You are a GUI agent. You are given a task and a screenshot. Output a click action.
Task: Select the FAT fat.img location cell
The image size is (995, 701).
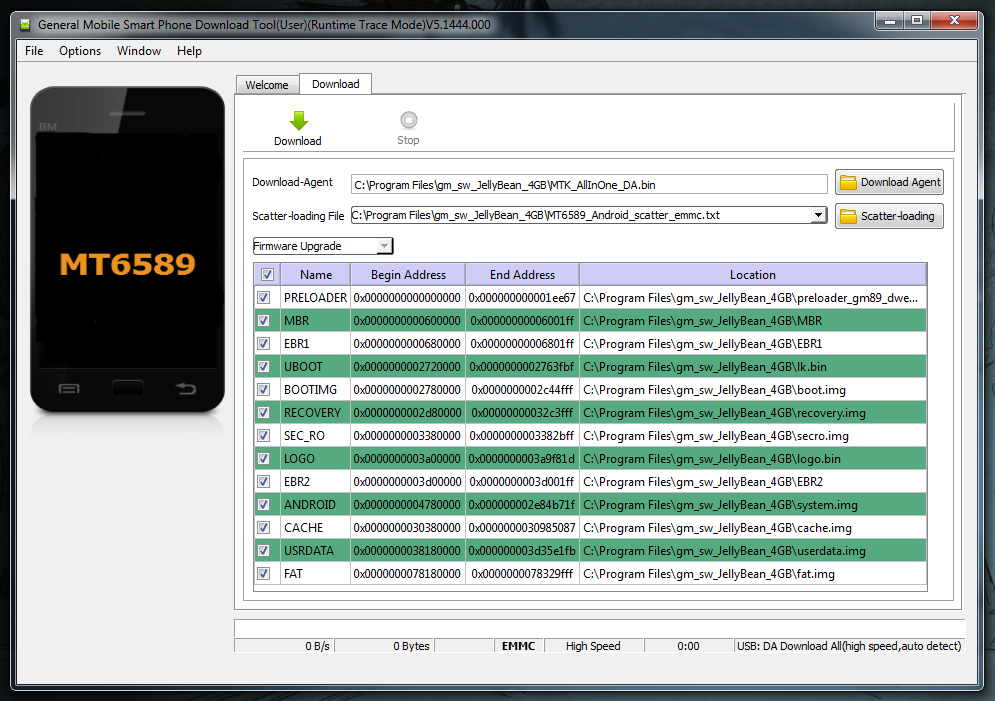[x=753, y=573]
